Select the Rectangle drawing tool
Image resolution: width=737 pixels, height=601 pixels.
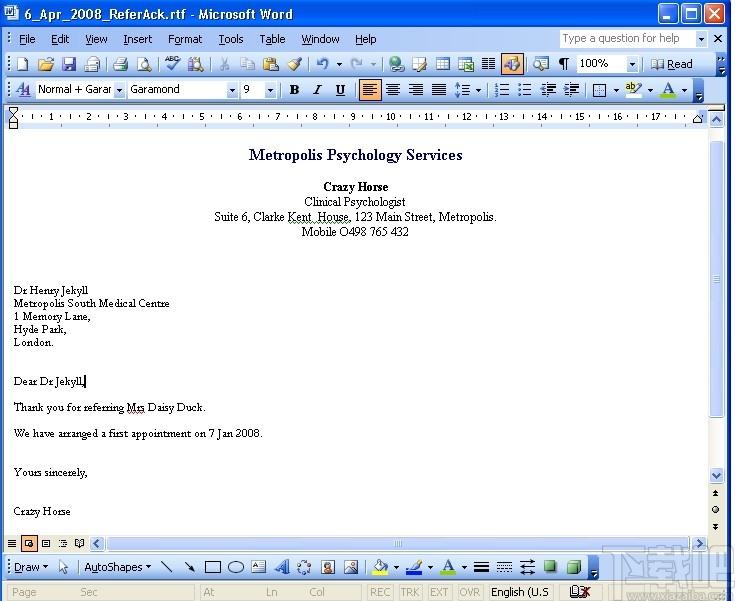click(x=212, y=567)
